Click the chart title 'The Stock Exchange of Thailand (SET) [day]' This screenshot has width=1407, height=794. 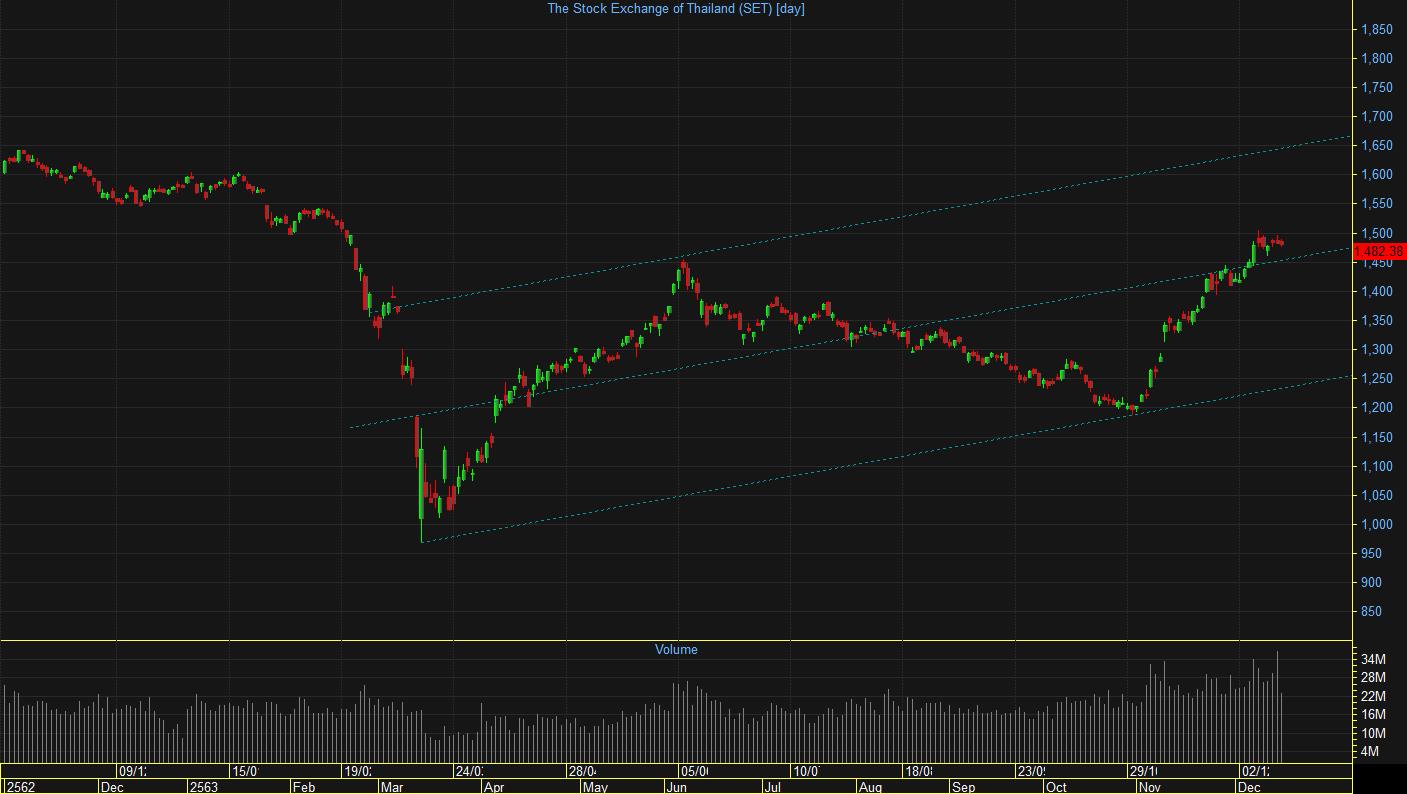coord(675,9)
